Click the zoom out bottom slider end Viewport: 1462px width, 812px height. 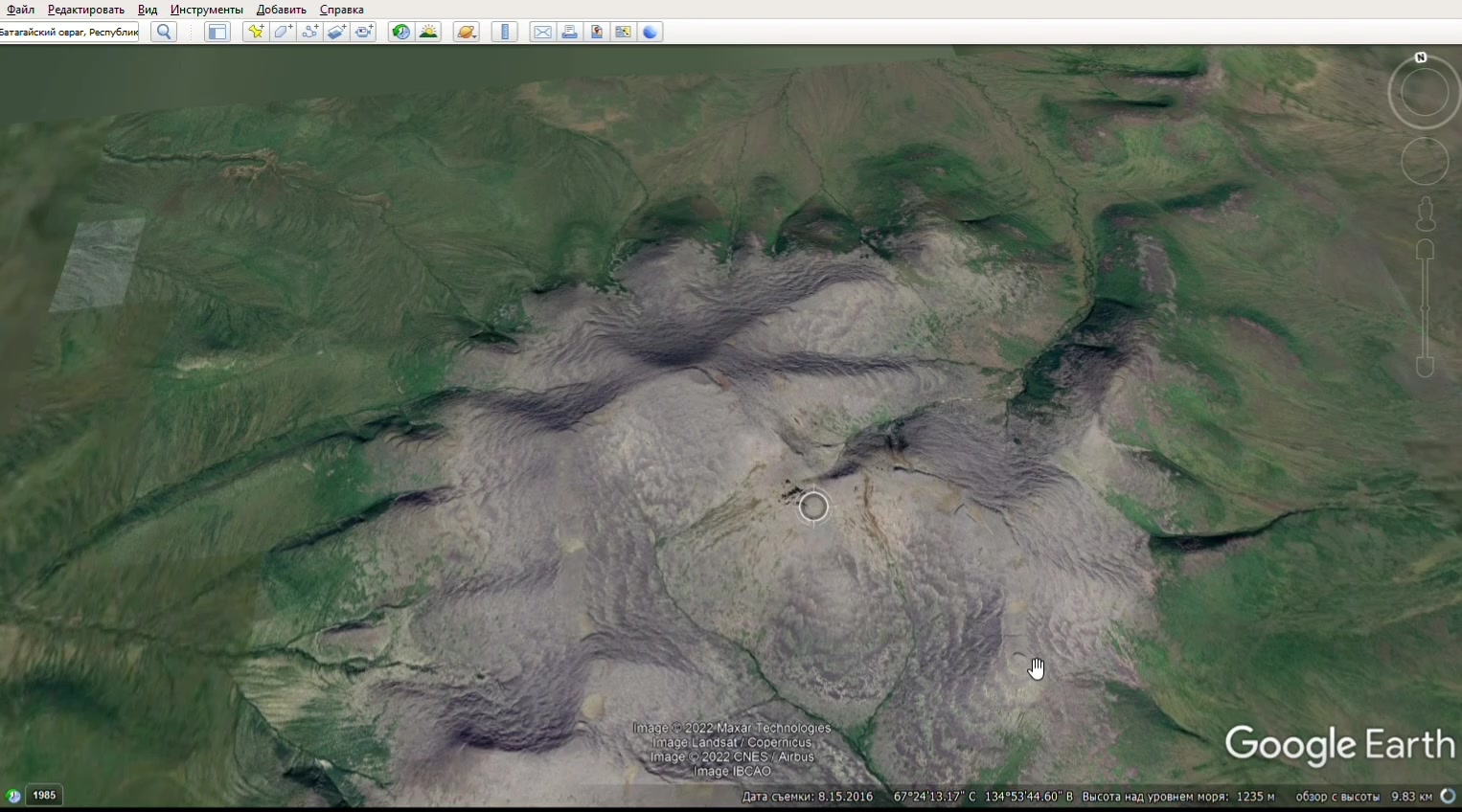(1426, 367)
